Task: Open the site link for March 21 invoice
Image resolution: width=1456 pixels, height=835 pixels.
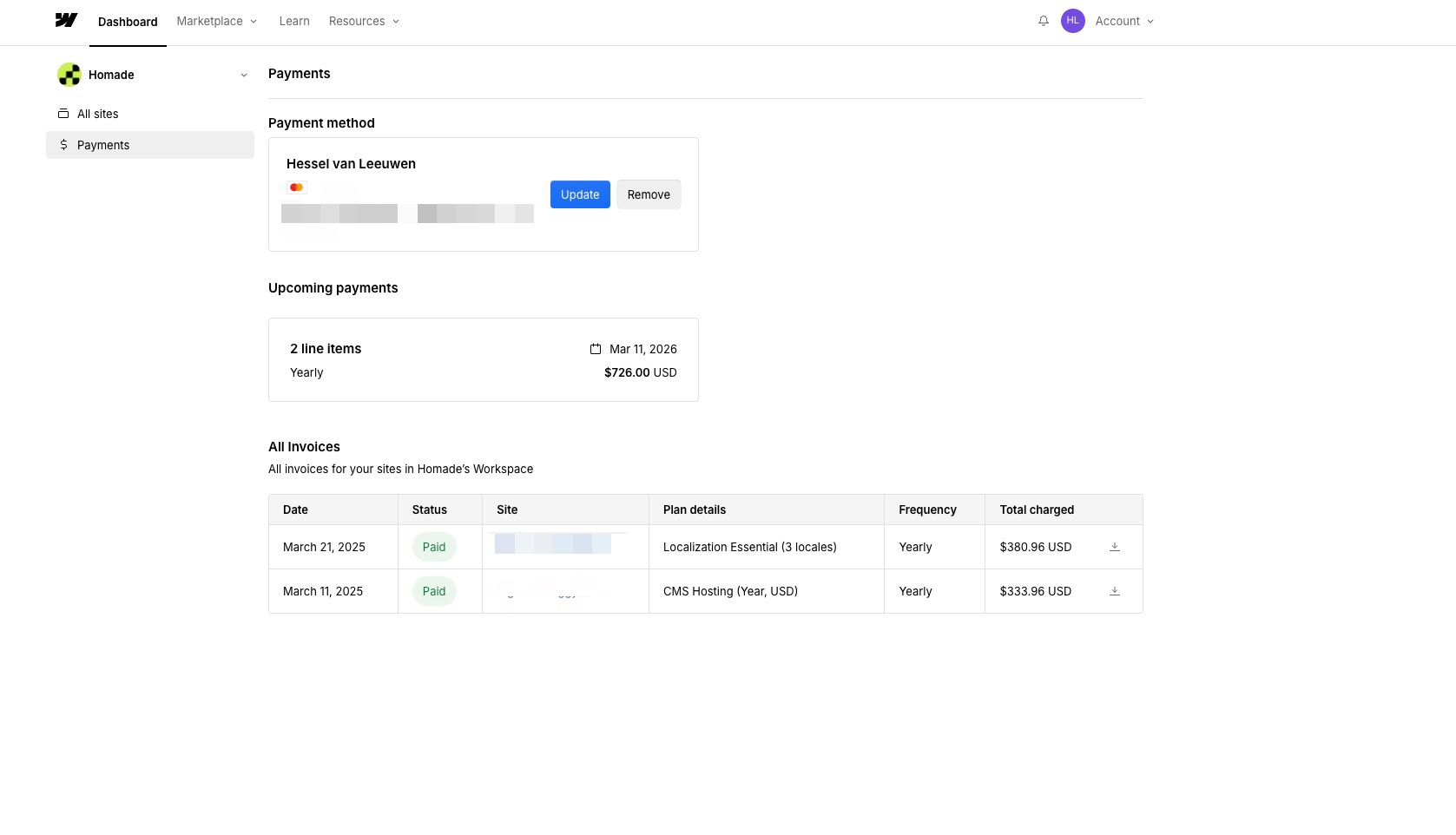Action: click(553, 544)
